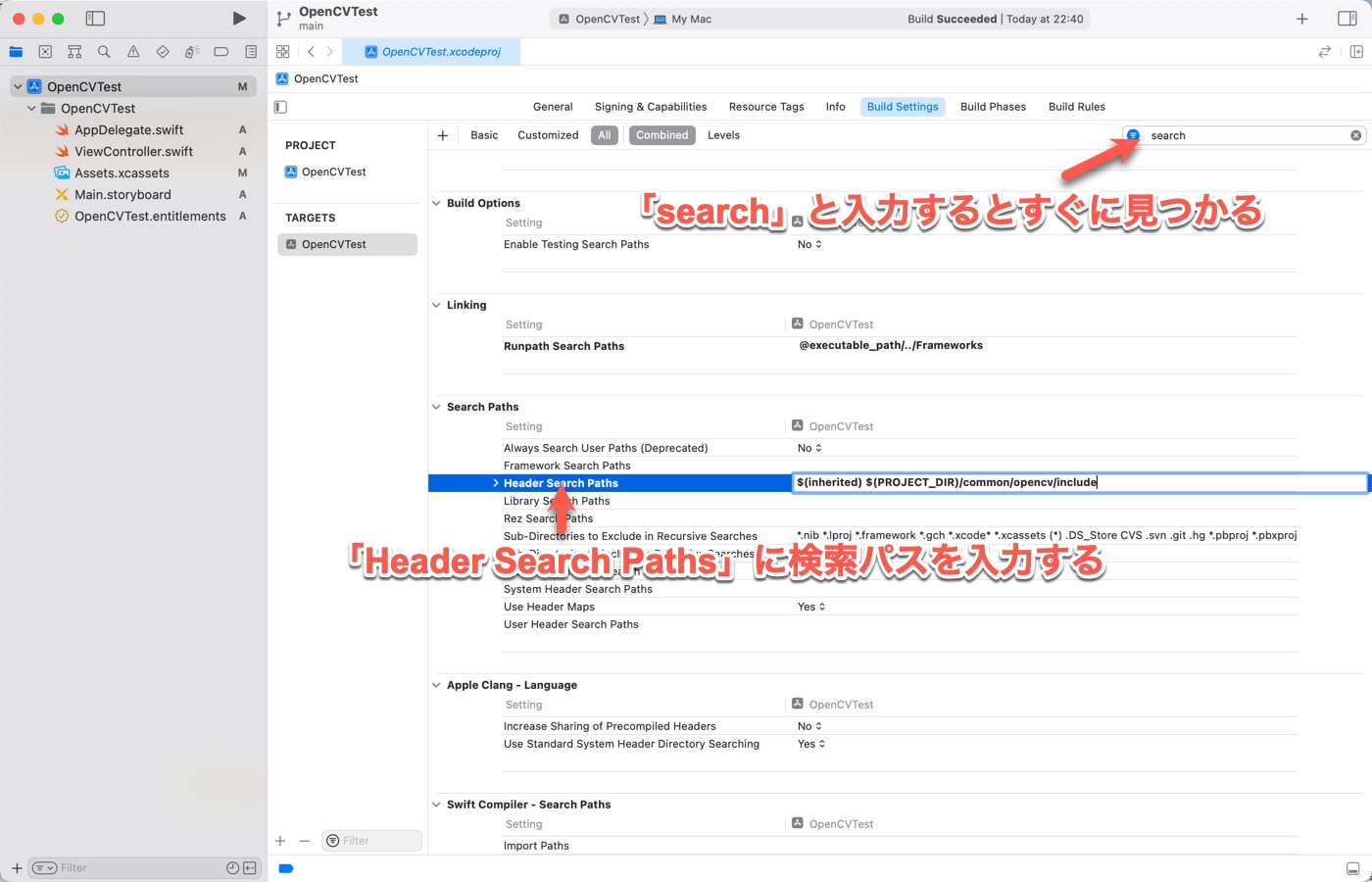Go forward in editor history

coord(329,52)
